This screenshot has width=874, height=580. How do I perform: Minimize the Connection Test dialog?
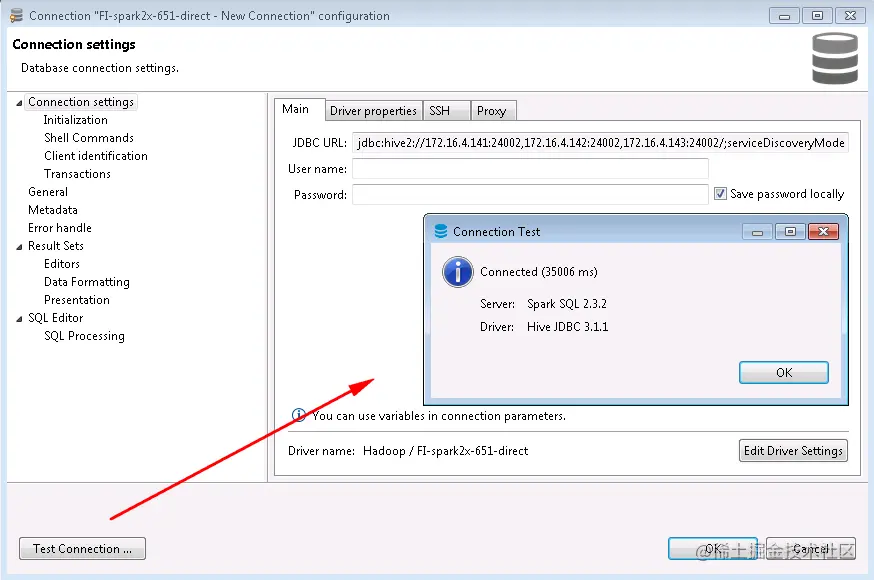(757, 231)
